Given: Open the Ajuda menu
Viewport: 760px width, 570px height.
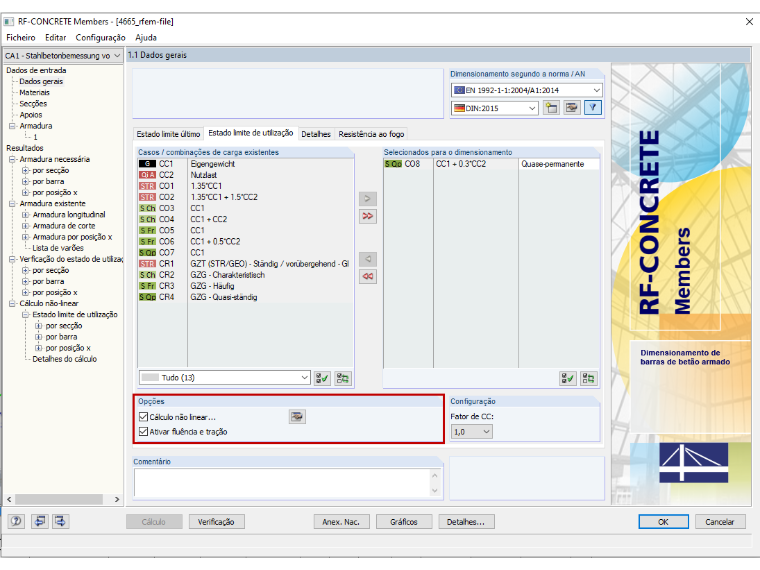Looking at the screenshot, I should (x=146, y=37).
